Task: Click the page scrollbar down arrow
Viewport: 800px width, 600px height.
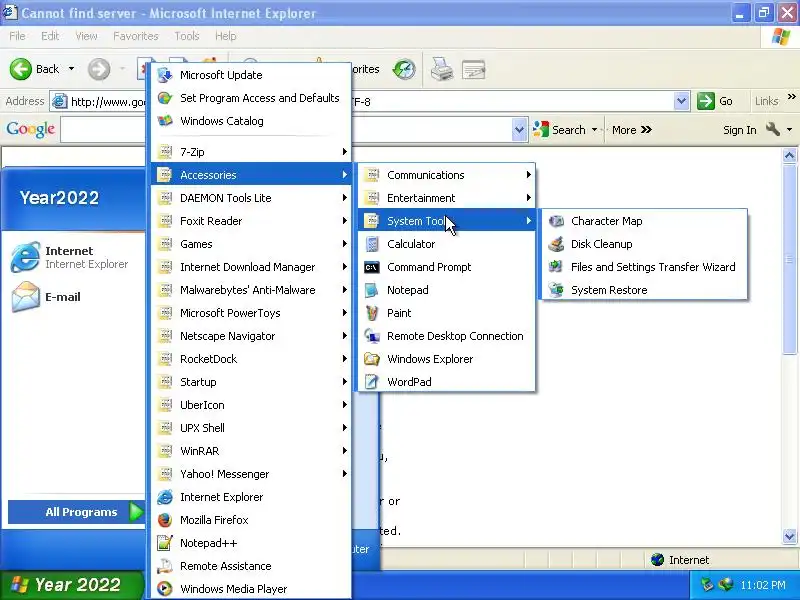Action: click(x=789, y=536)
